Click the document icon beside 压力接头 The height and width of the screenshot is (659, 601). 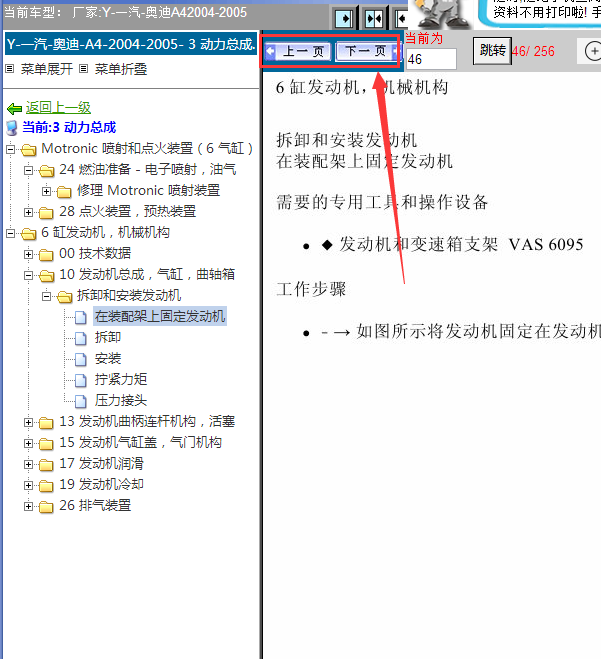[80, 401]
